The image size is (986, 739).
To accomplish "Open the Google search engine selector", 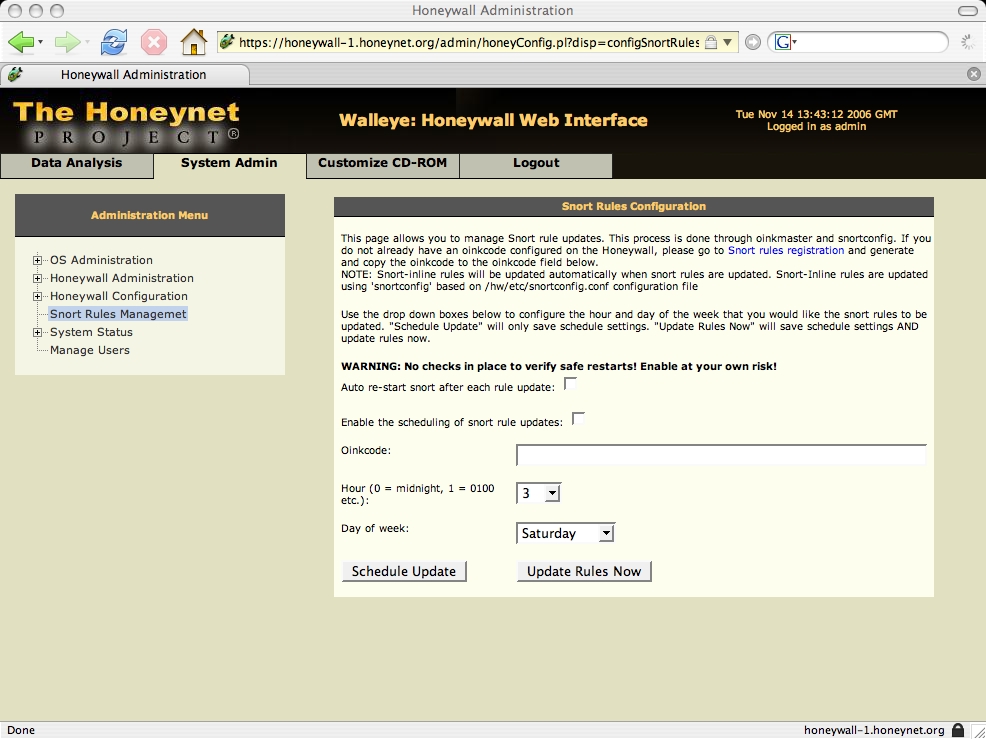I will pyautogui.click(x=785, y=42).
